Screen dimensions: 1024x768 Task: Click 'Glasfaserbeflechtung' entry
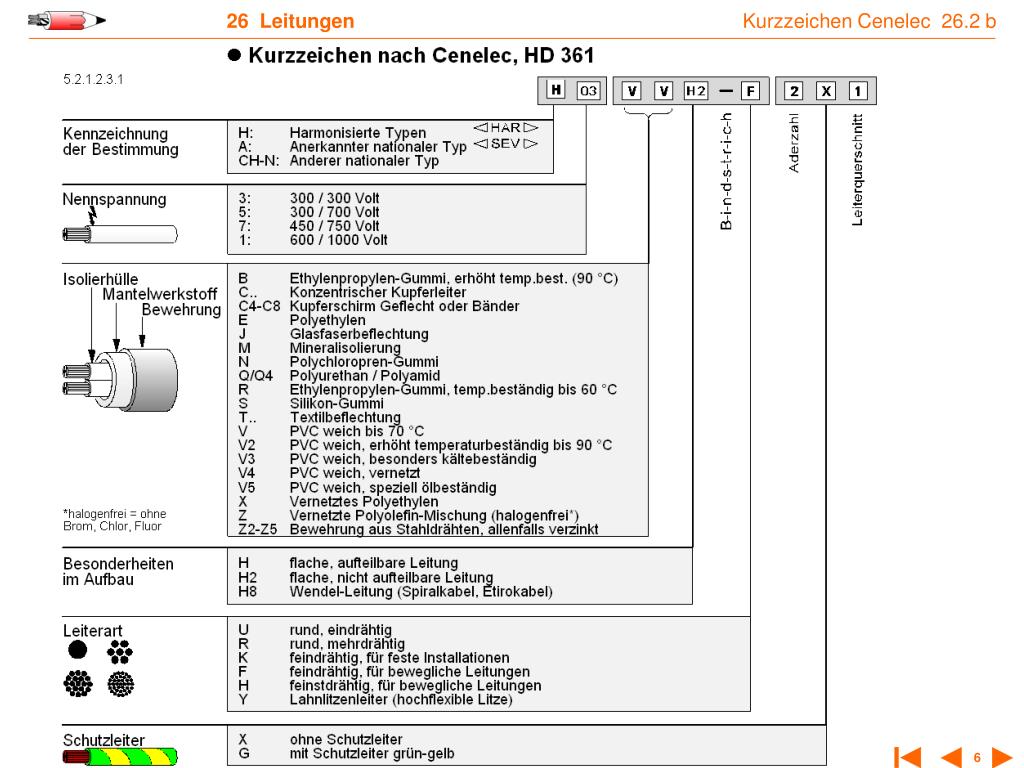point(359,334)
